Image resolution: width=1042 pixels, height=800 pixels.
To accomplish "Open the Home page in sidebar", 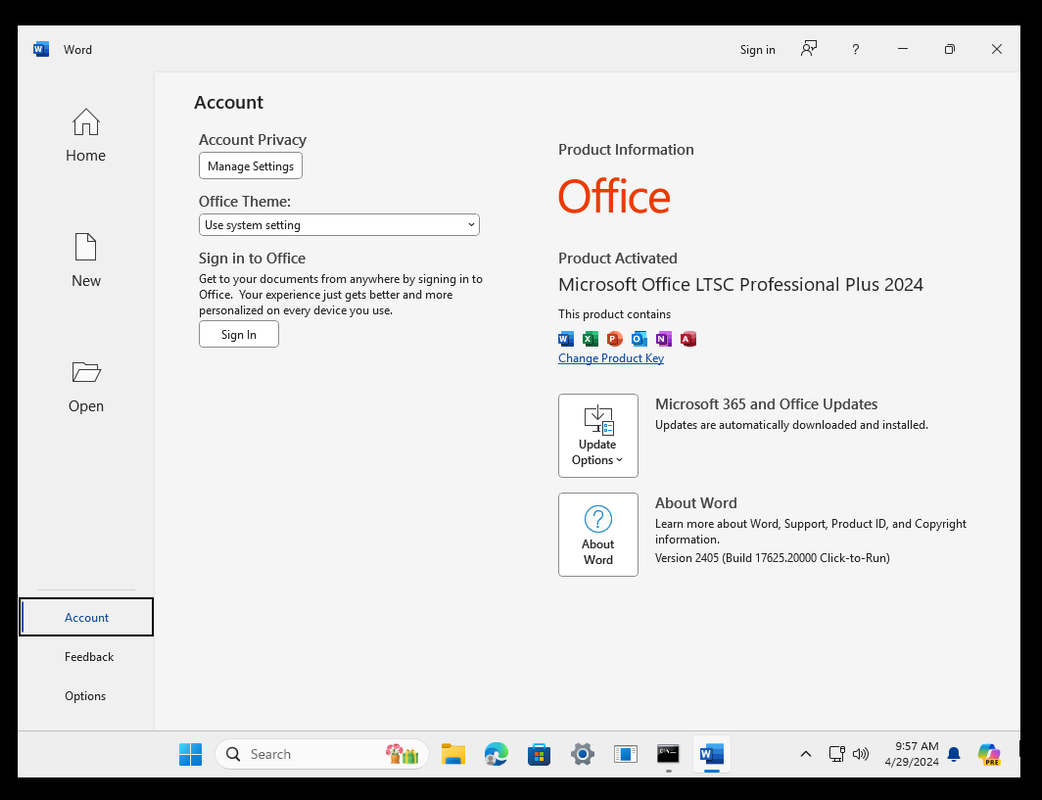I will click(86, 136).
